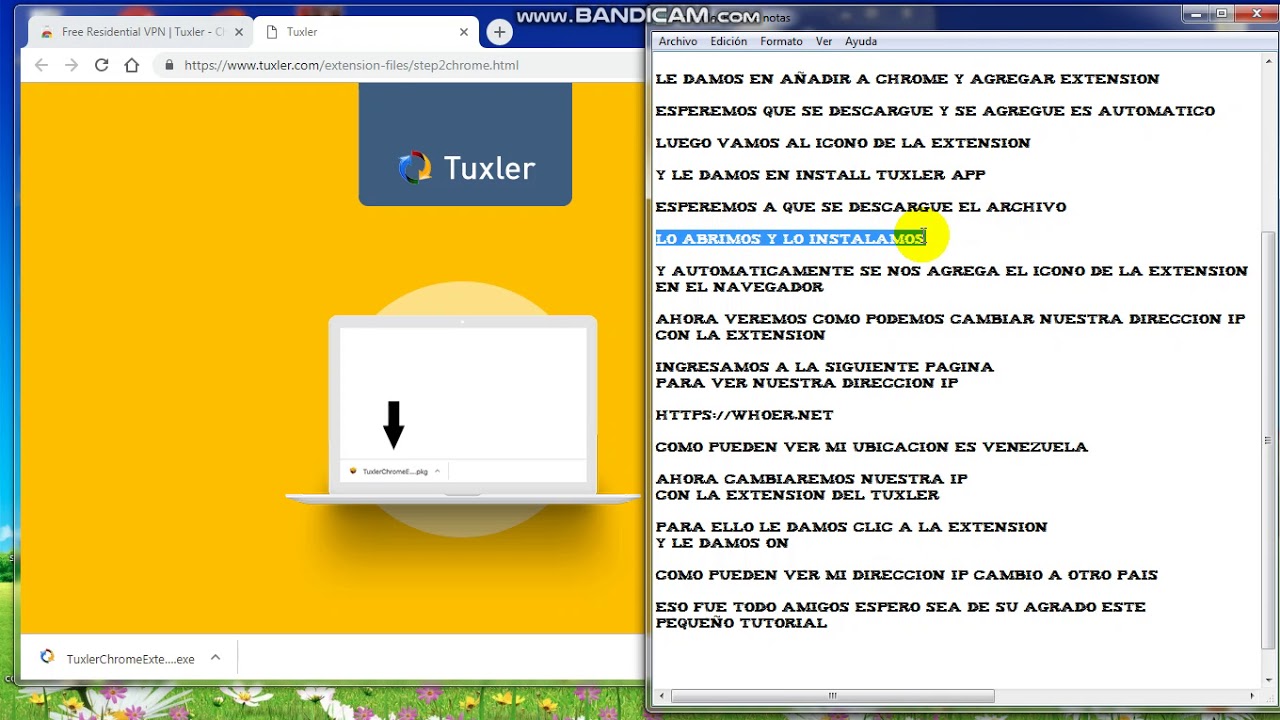1280x720 pixels.
Task: Click the Tuxler tab favicon
Action: coord(271,32)
